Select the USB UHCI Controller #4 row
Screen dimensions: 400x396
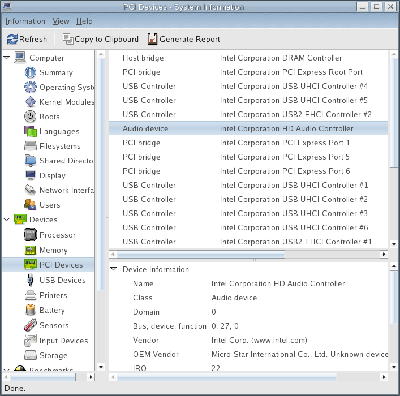[248, 86]
